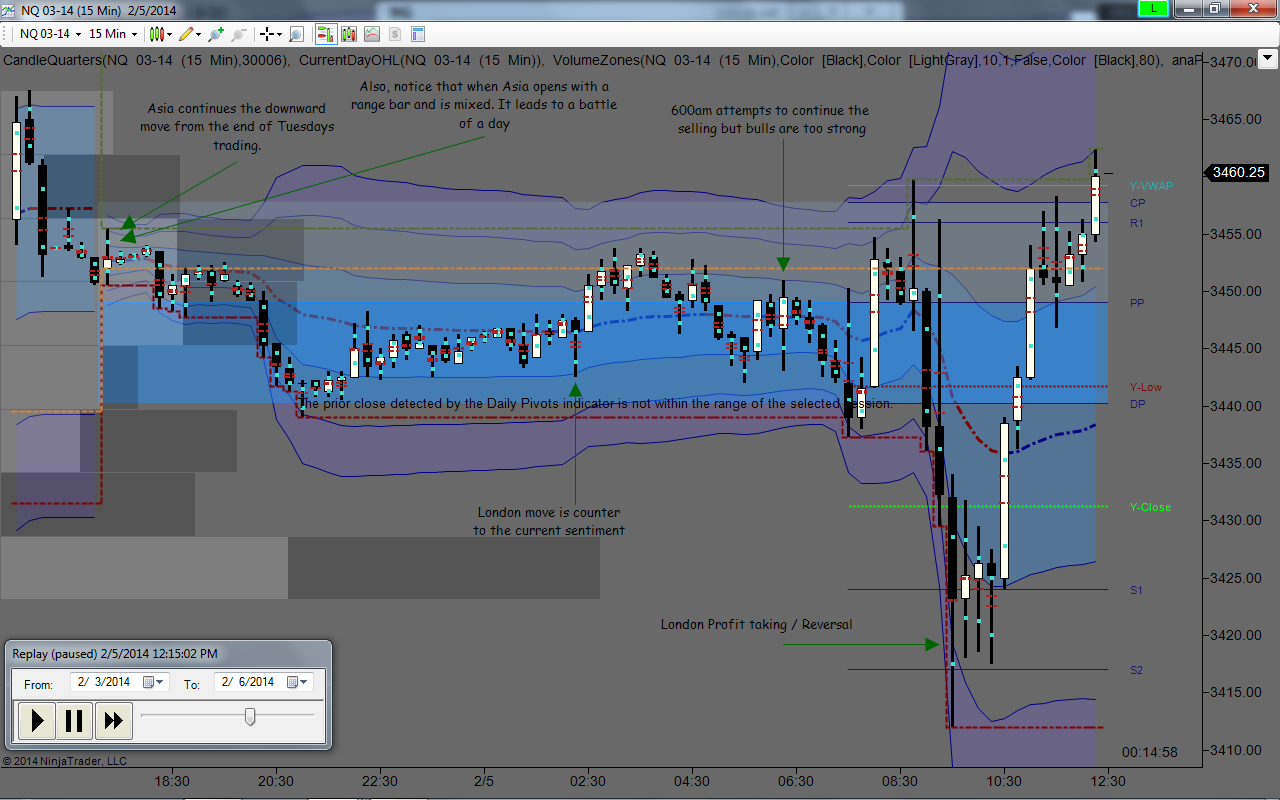Image resolution: width=1280 pixels, height=800 pixels.
Task: Click the magnifier zoom frame icon
Action: (297, 34)
